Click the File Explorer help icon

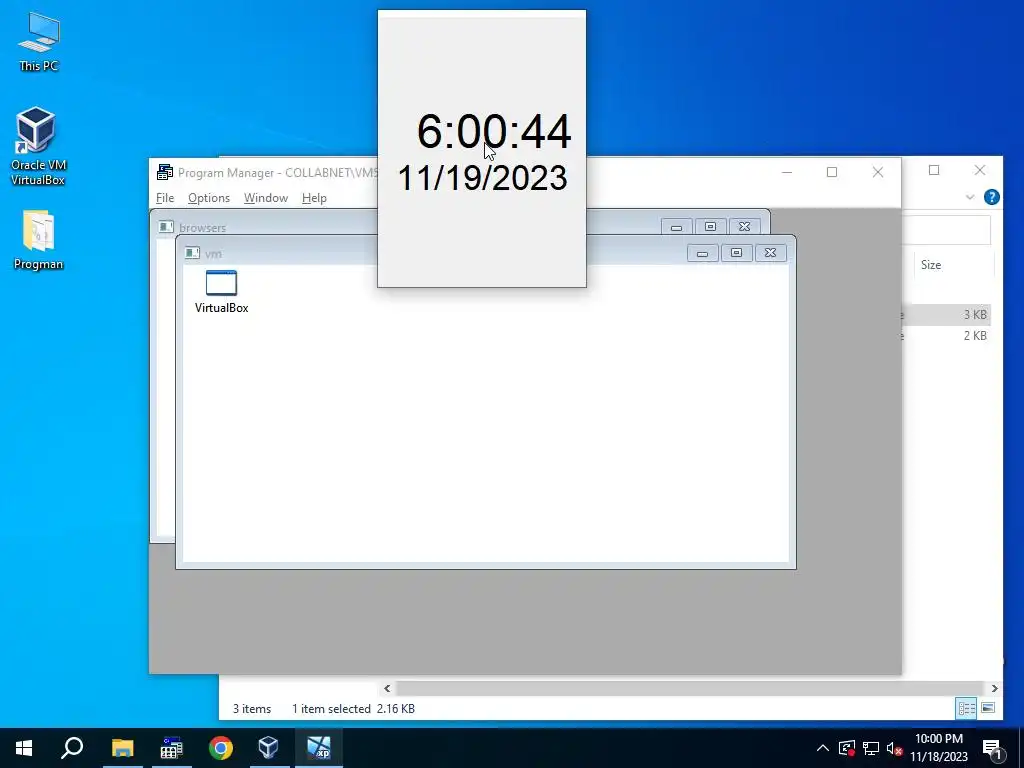(991, 197)
